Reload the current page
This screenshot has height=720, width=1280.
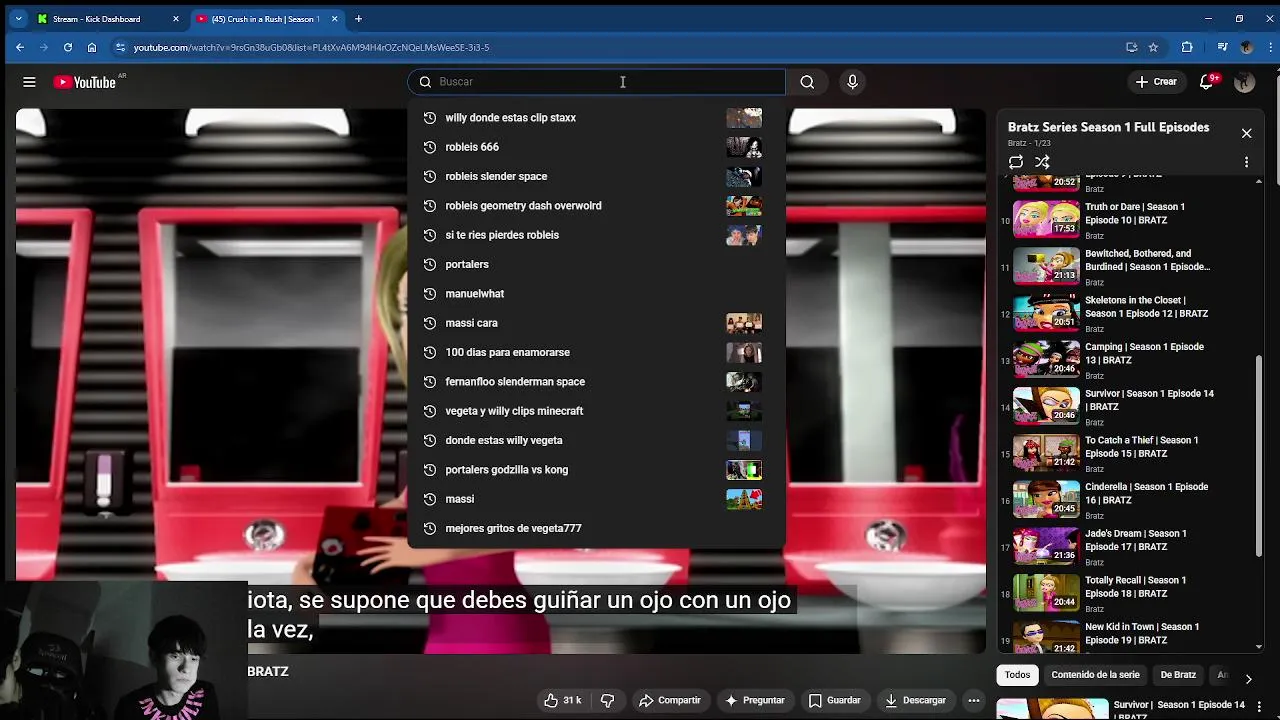(68, 47)
